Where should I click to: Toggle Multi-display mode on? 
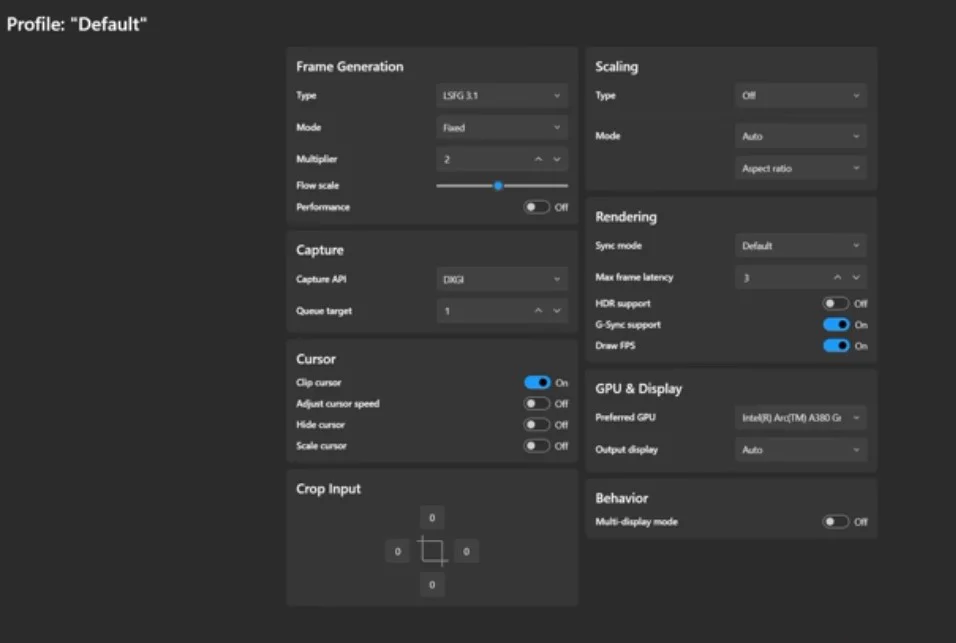(835, 522)
